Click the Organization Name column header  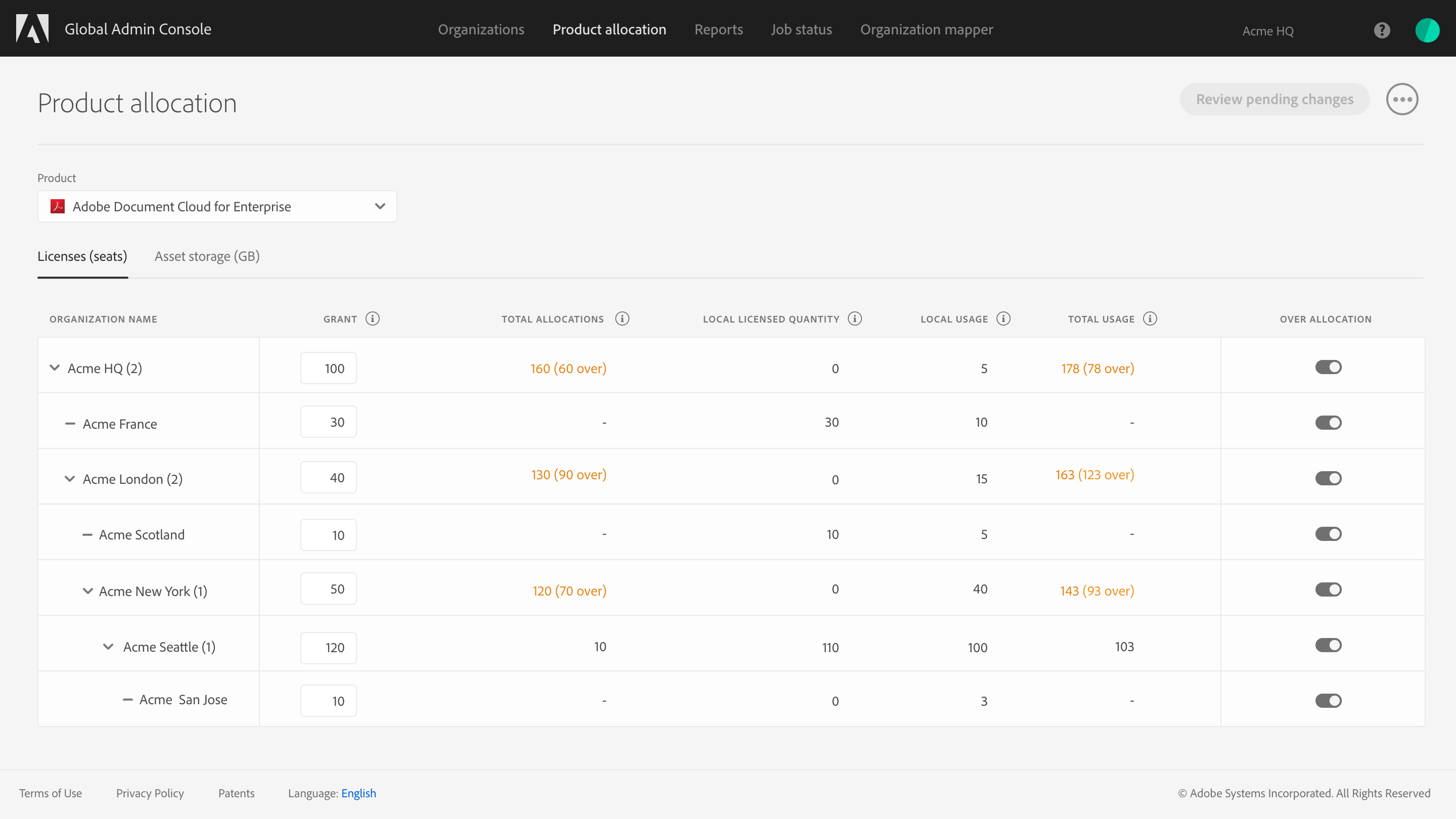[104, 320]
